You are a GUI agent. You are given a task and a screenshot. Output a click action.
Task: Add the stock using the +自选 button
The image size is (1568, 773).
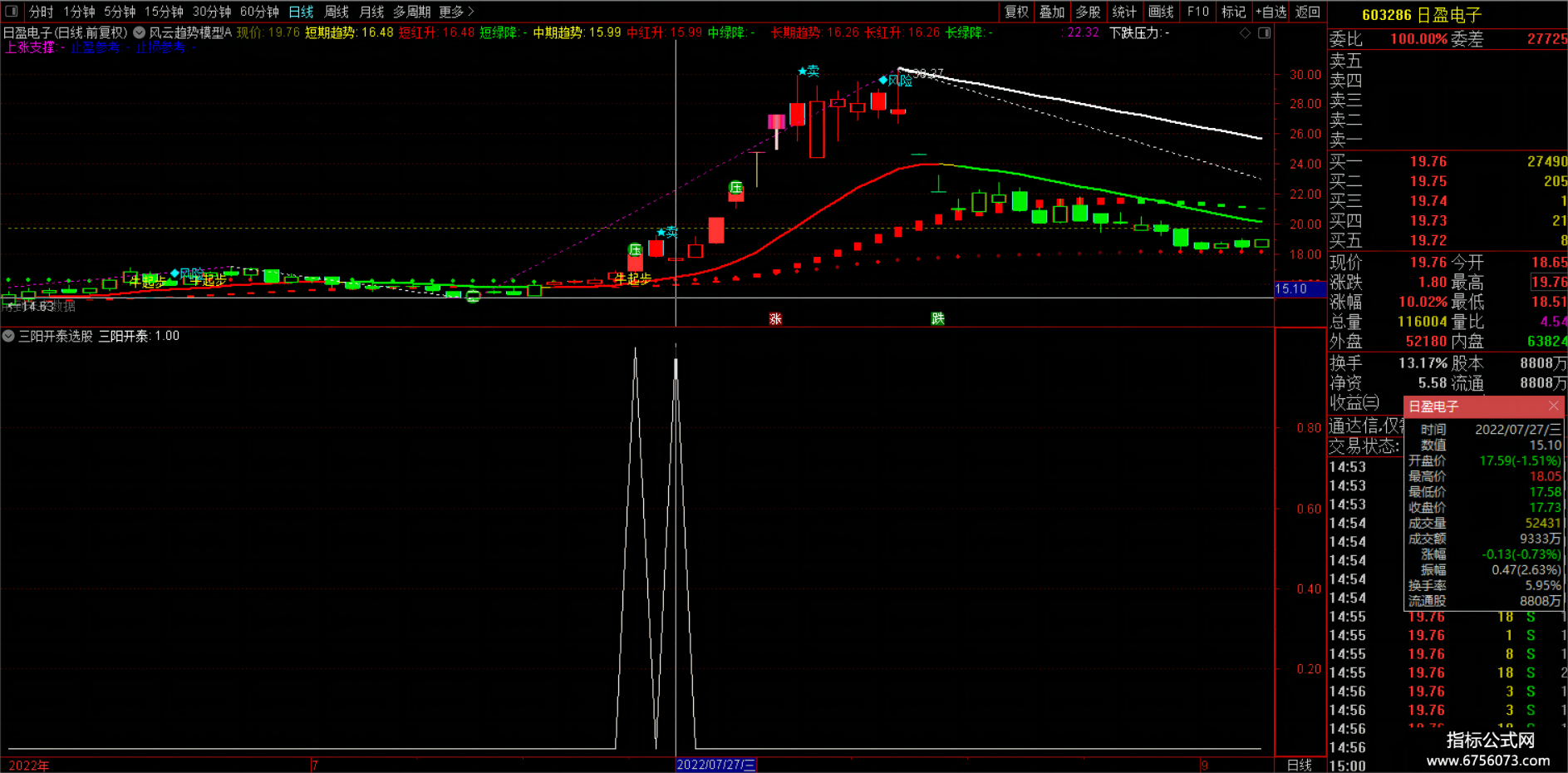tap(1271, 12)
